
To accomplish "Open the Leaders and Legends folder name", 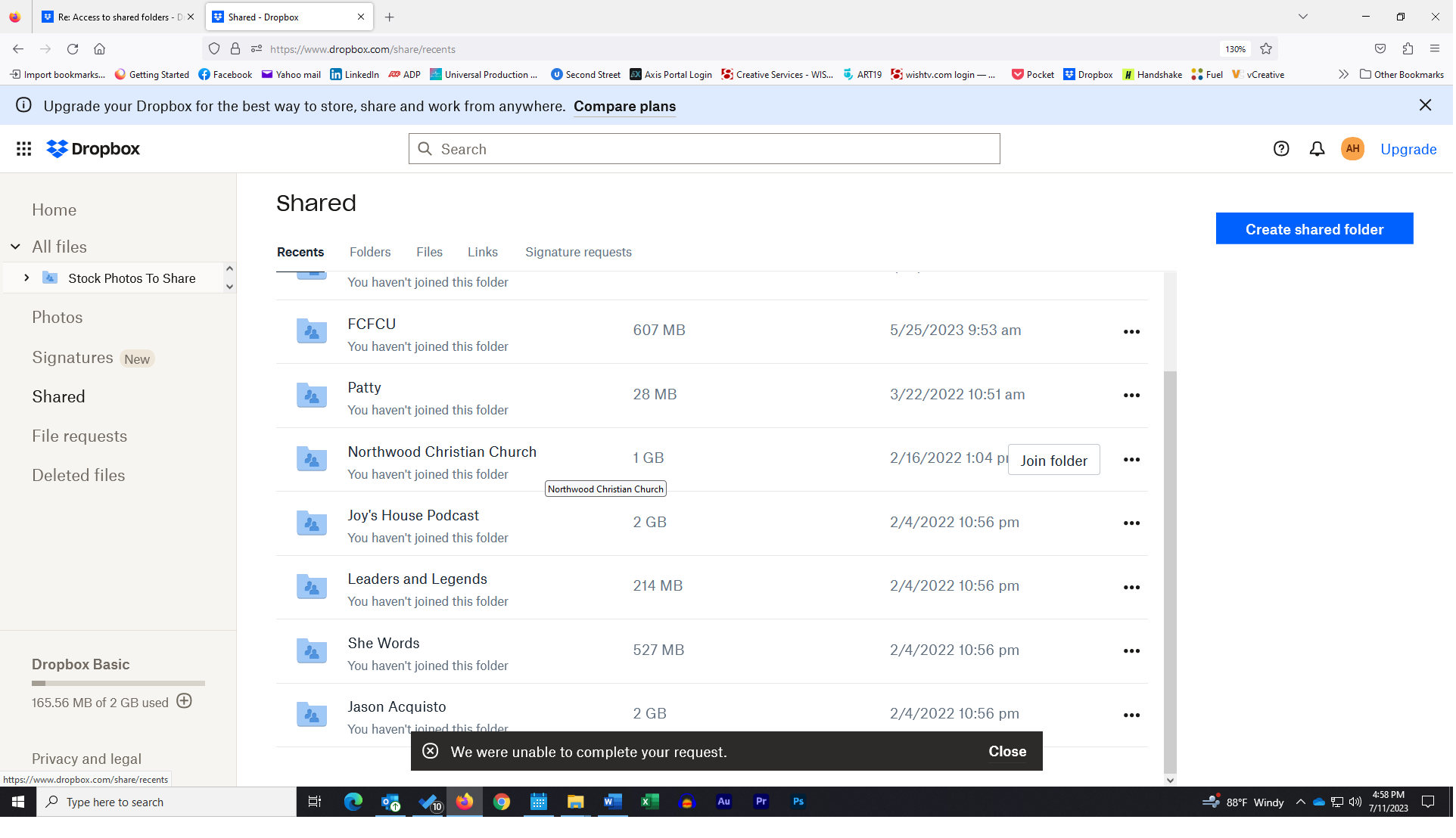I will point(418,579).
